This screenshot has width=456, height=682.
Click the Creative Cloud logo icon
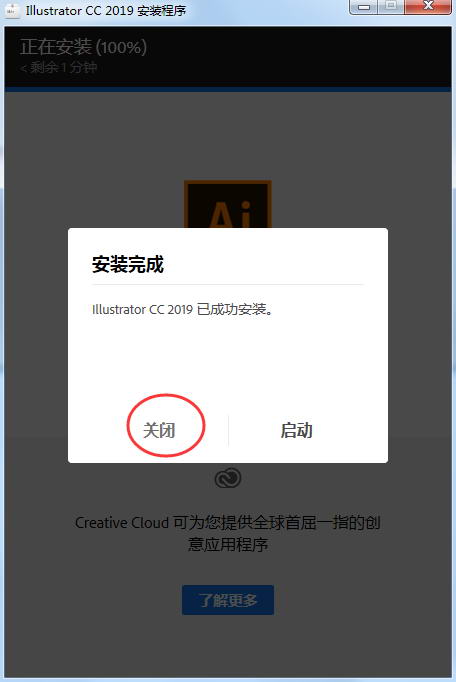pyautogui.click(x=228, y=478)
